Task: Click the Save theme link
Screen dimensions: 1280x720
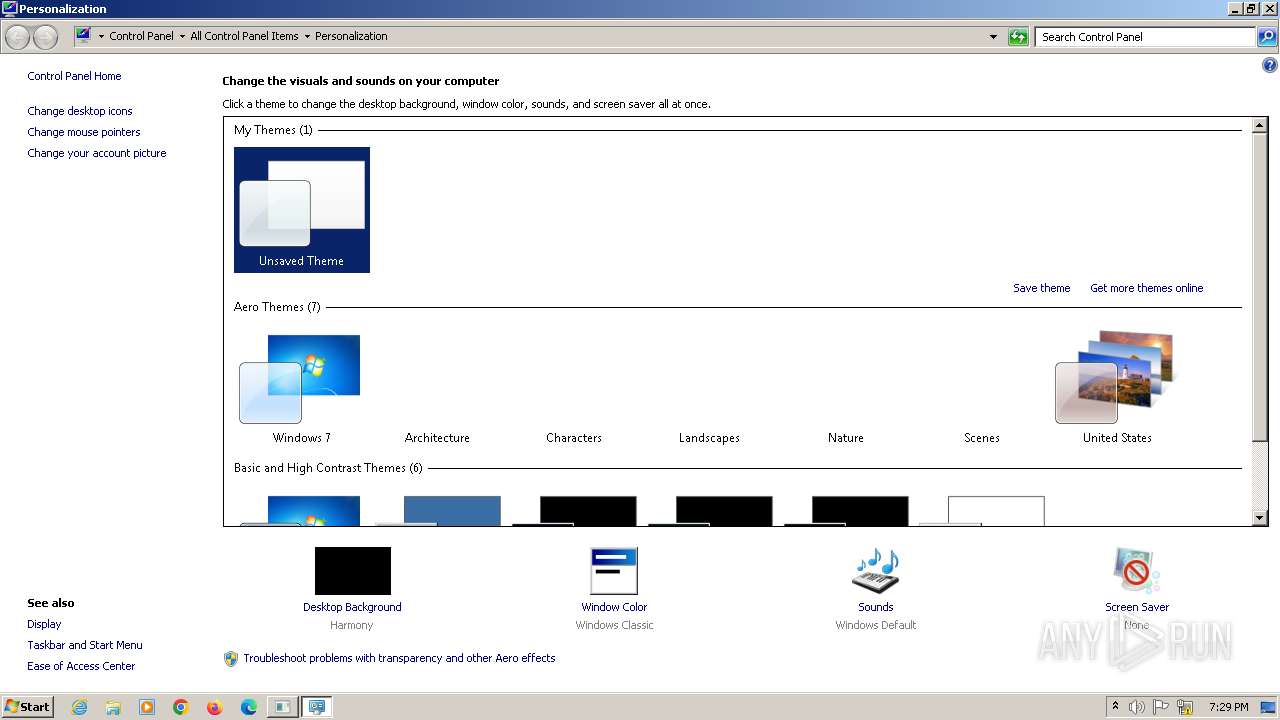Action: [x=1041, y=288]
